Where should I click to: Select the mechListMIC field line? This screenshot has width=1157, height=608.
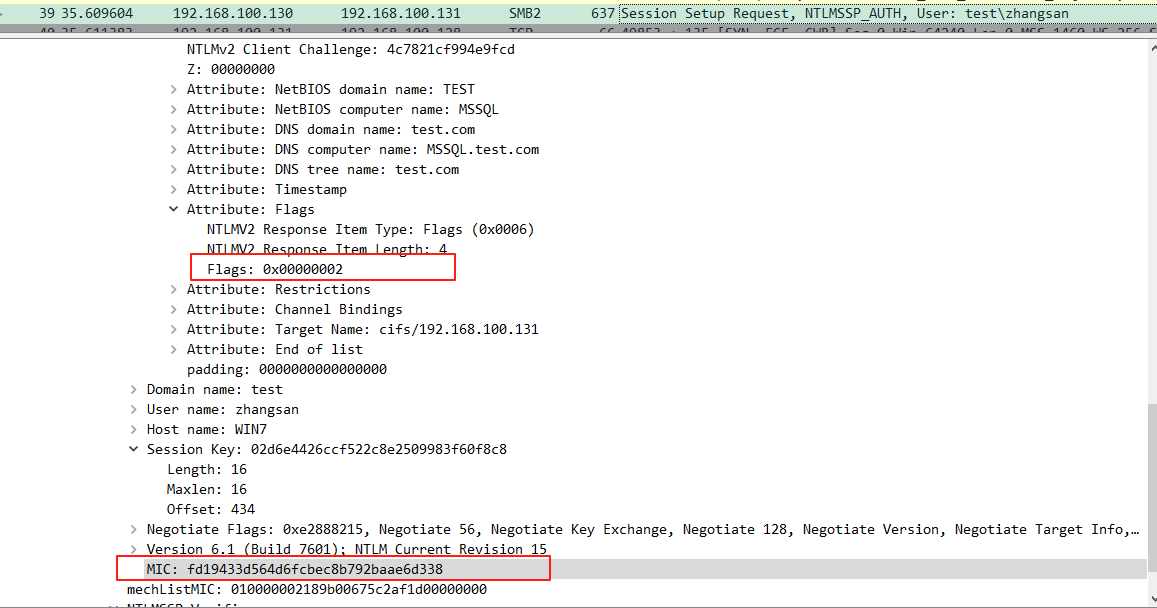pyautogui.click(x=306, y=589)
